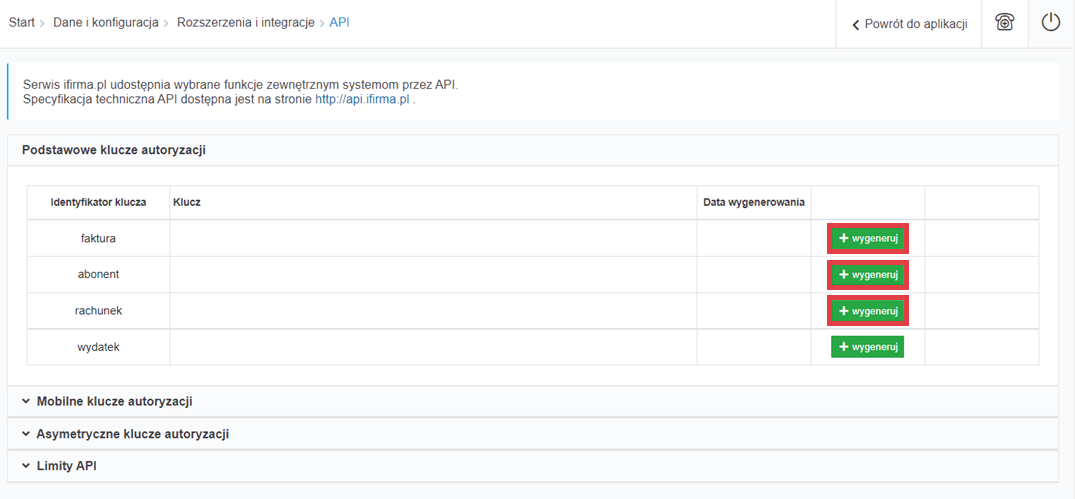
Task: Expand Asymetryczne klucze autoryzacji section
Action: pos(132,434)
